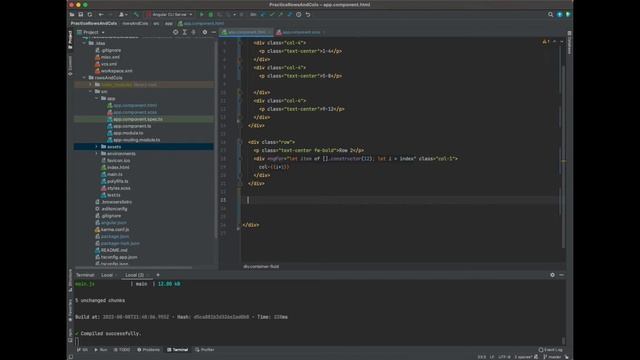Collapse the app folder
The height and width of the screenshot is (360, 640).
(x=97, y=98)
